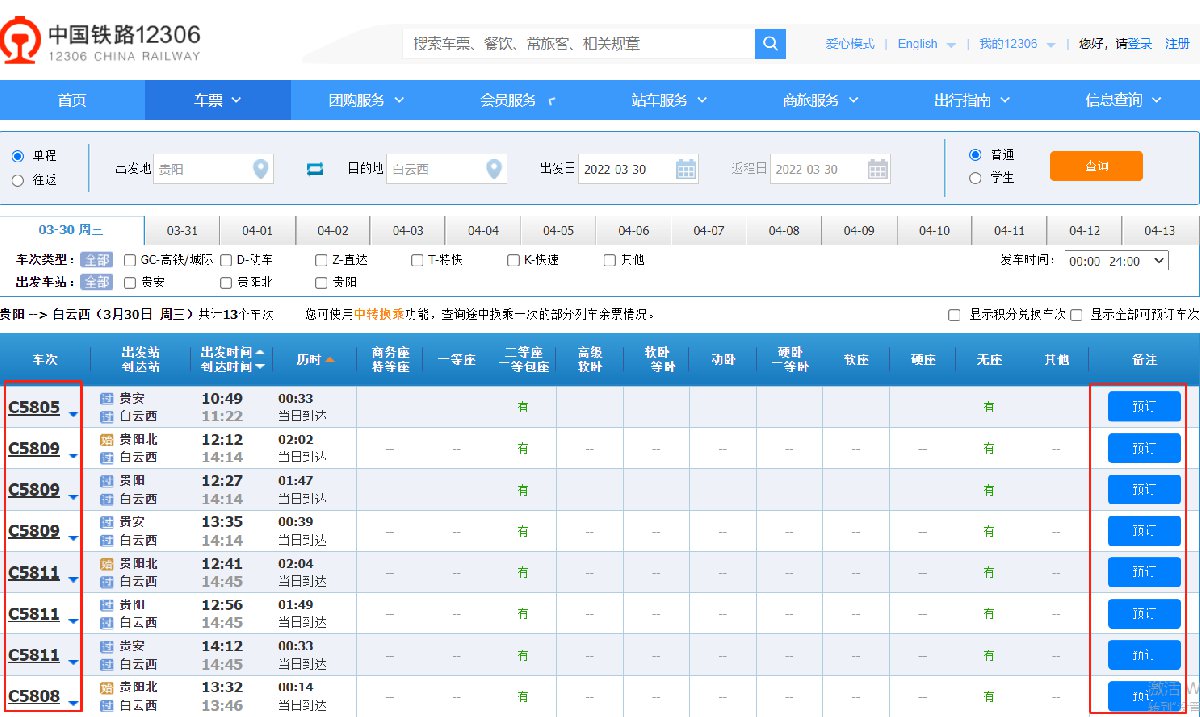The width and height of the screenshot is (1200, 717).
Task: Click 预订 button for train C5805
Action: point(1144,407)
